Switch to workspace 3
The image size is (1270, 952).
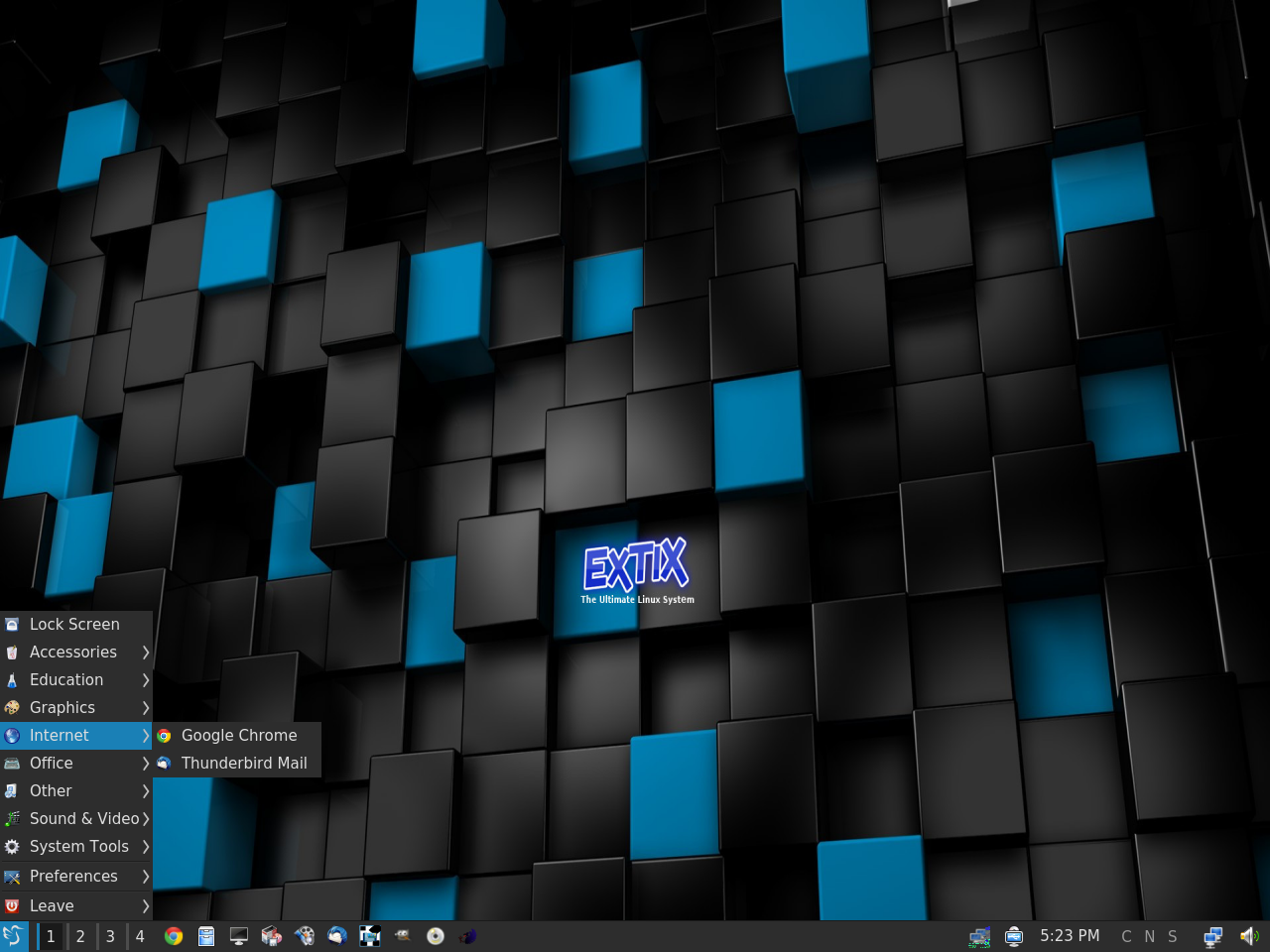pos(110,936)
